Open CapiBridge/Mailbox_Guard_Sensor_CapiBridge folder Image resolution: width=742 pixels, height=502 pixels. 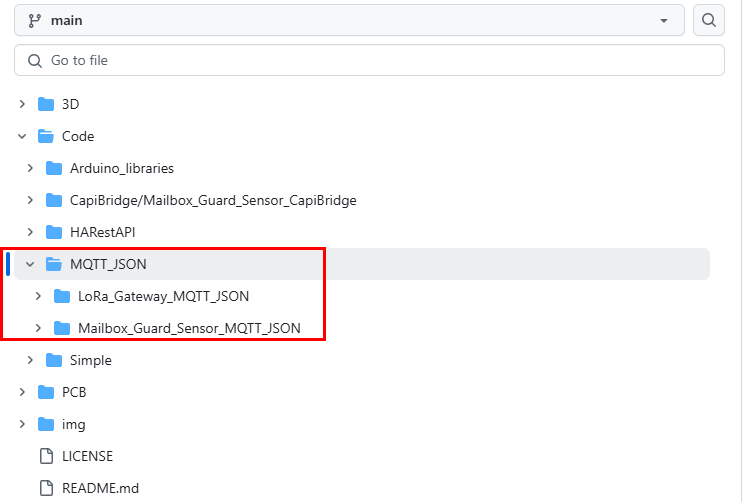click(213, 200)
